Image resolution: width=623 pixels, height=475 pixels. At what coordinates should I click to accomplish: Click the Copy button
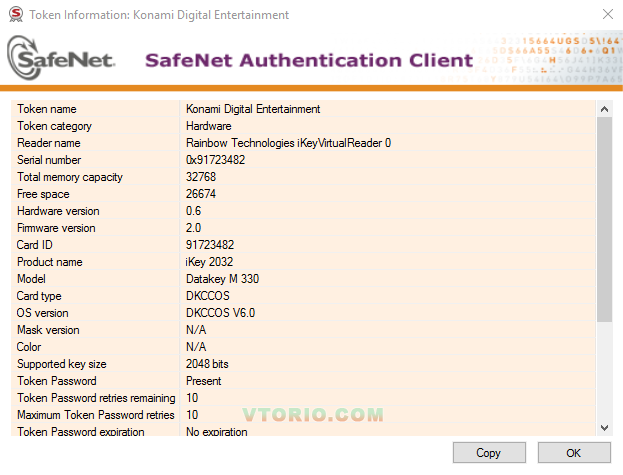click(488, 453)
